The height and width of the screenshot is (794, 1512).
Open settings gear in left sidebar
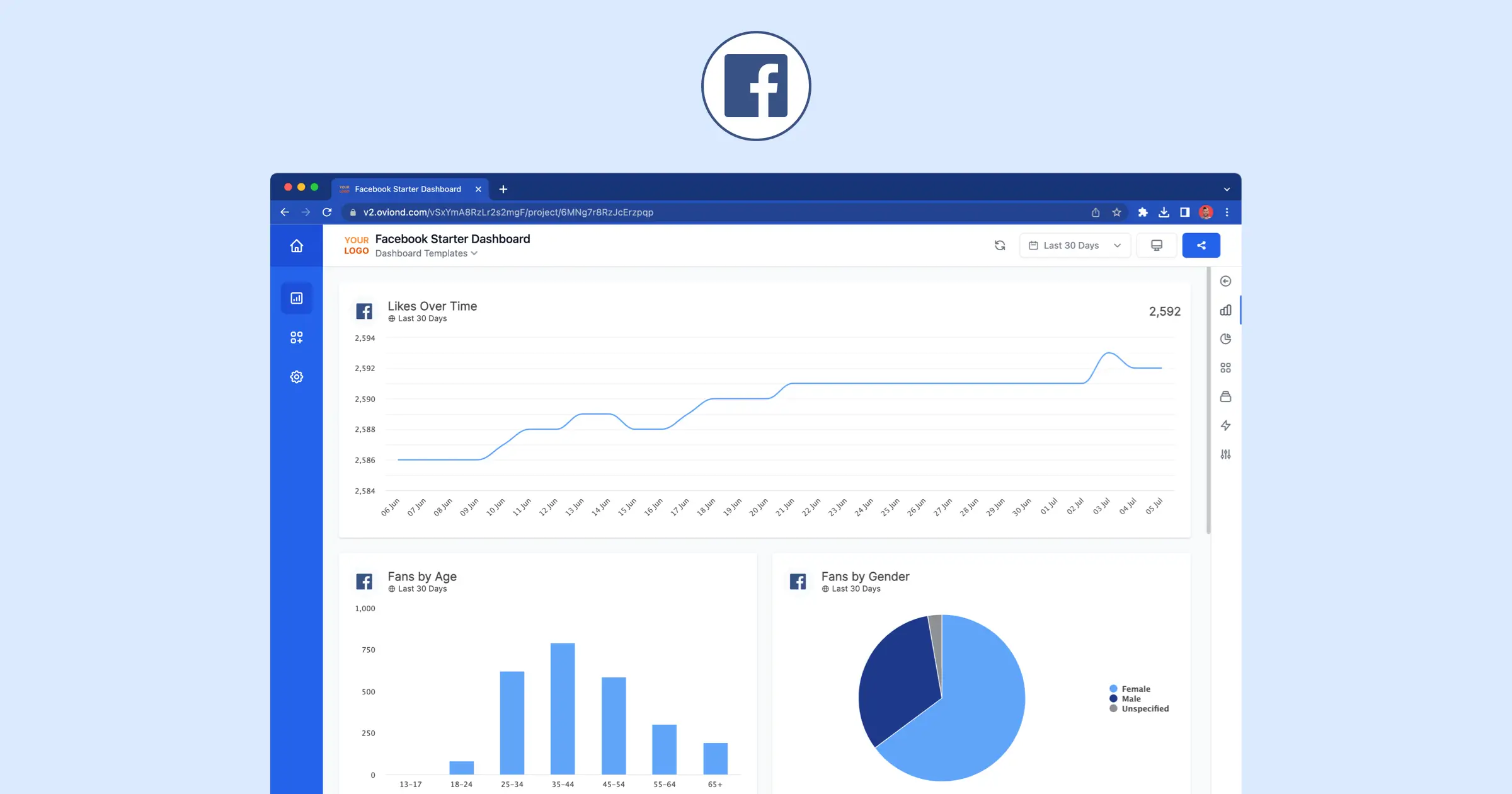[296, 377]
